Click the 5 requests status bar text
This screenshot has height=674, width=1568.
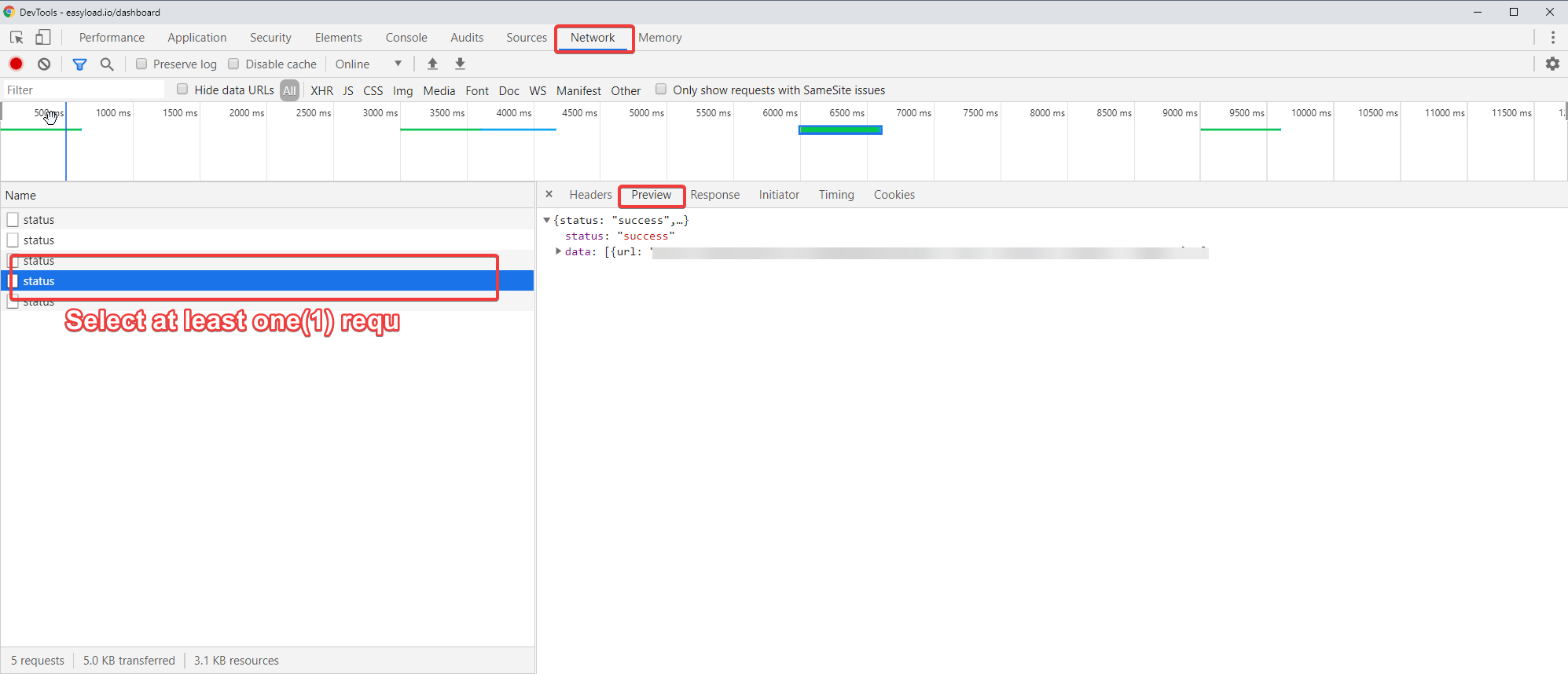coord(38,661)
